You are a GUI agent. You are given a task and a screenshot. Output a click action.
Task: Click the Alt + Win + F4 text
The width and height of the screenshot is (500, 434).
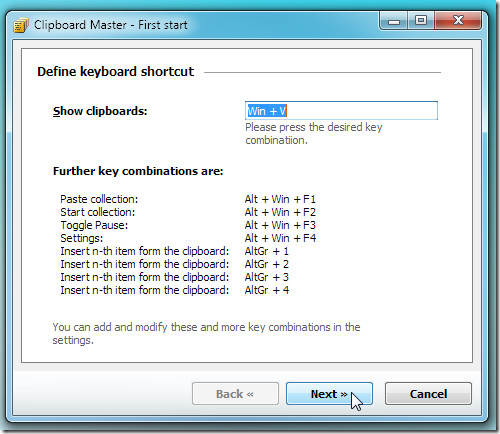point(280,238)
